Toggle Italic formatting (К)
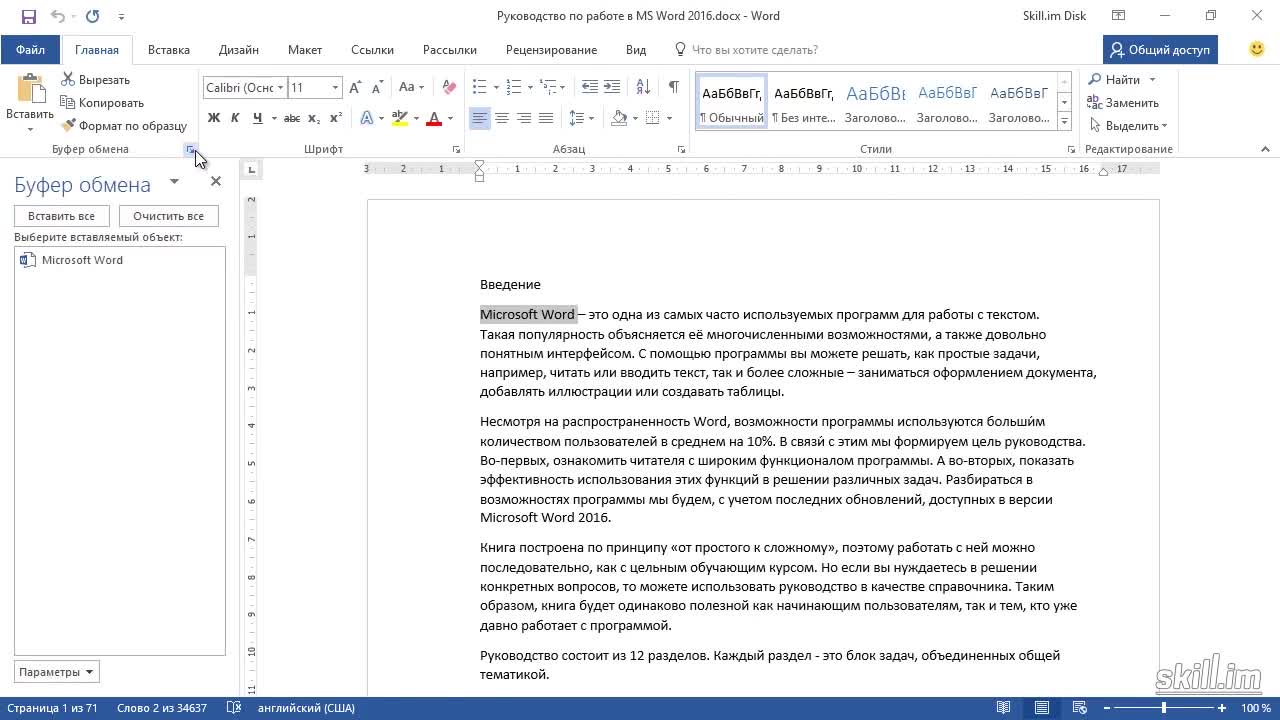The image size is (1280, 720). tap(235, 118)
